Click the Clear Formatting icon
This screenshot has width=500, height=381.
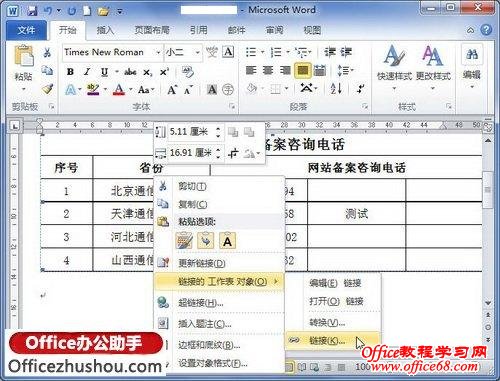pos(188,72)
